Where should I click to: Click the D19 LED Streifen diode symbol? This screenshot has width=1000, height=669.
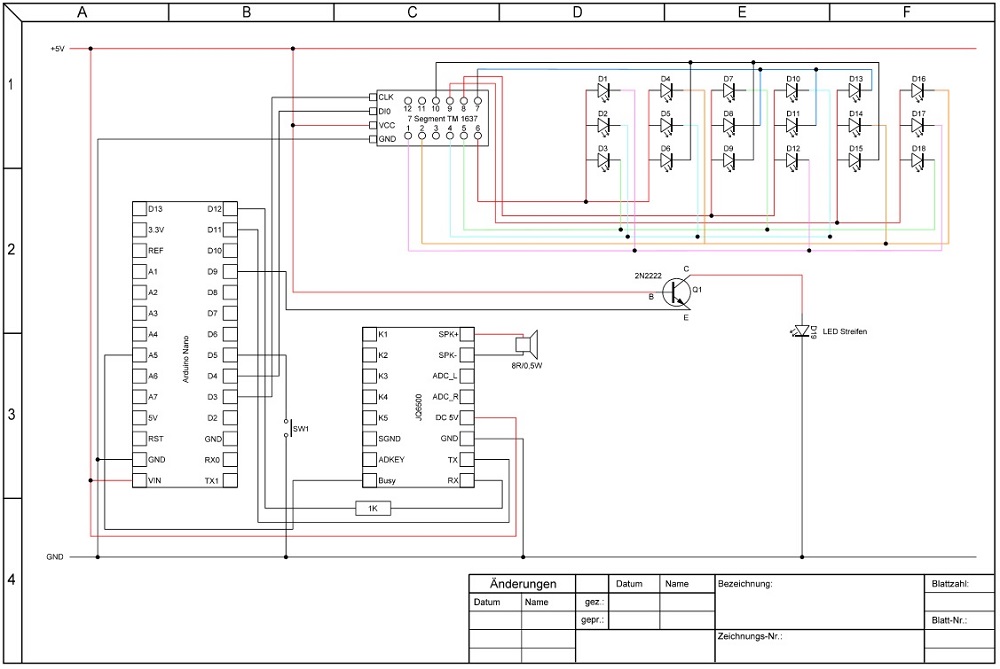[x=801, y=331]
